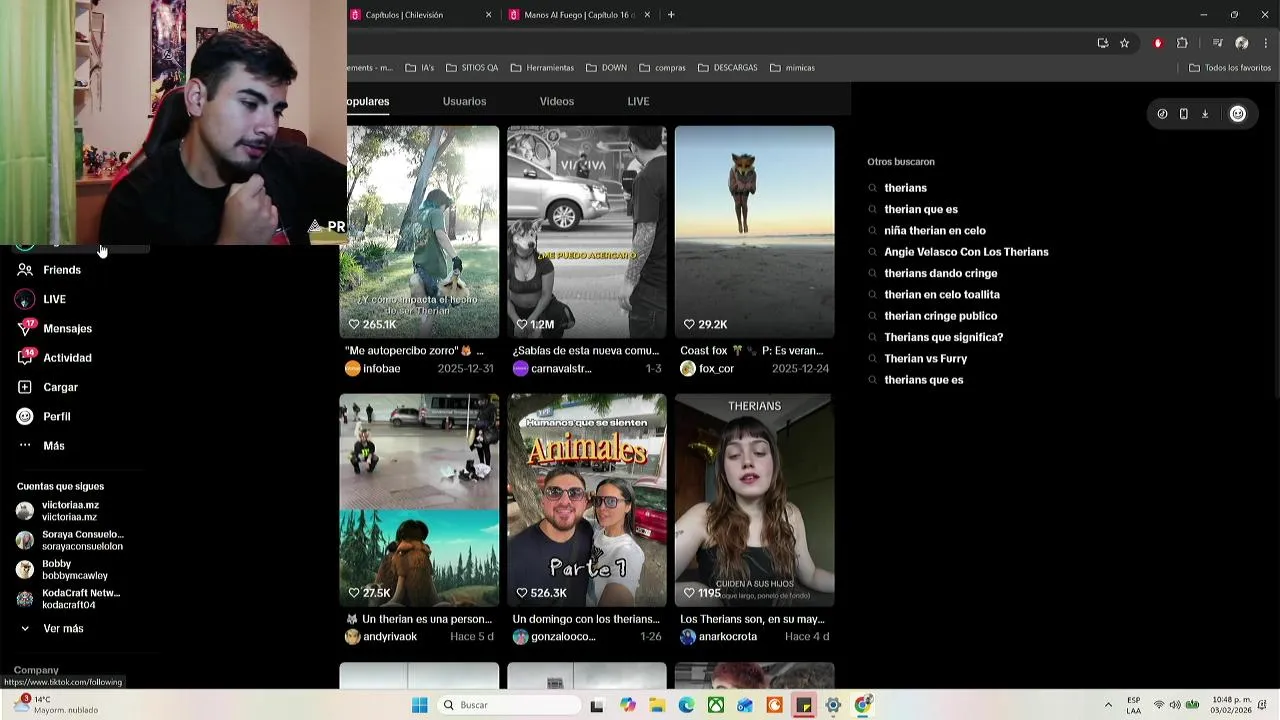Screen dimensions: 1280x720
Task: Search suggestion 'therians'
Action: coord(905,188)
